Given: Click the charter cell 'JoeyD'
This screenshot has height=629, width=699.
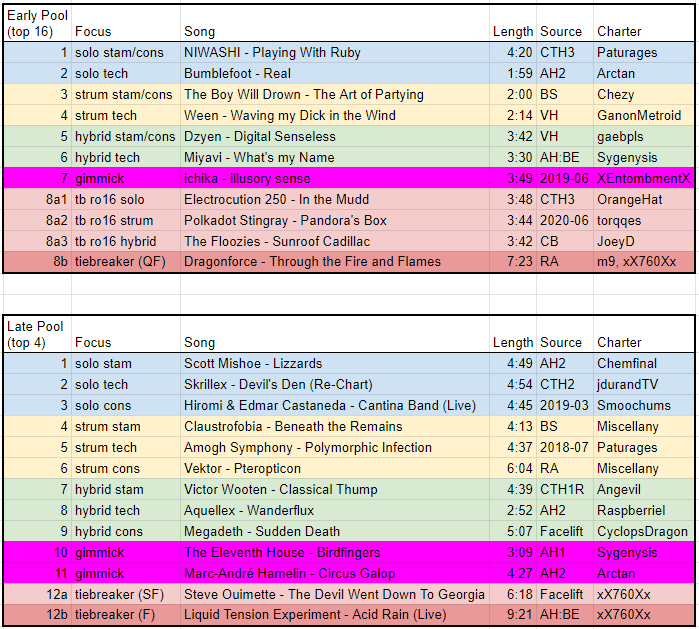Looking at the screenshot, I should tap(644, 241).
